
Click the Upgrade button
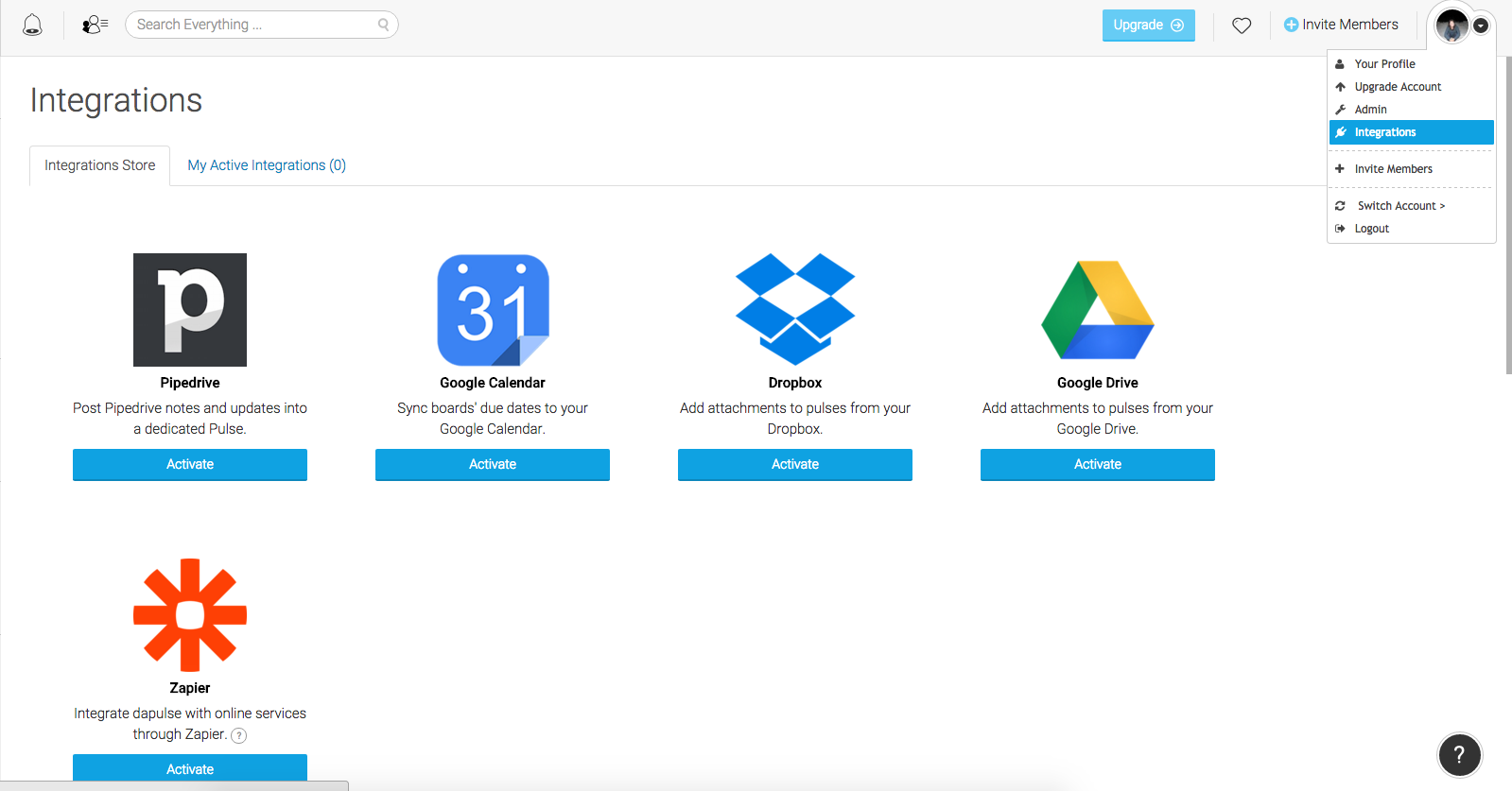pyautogui.click(x=1148, y=26)
